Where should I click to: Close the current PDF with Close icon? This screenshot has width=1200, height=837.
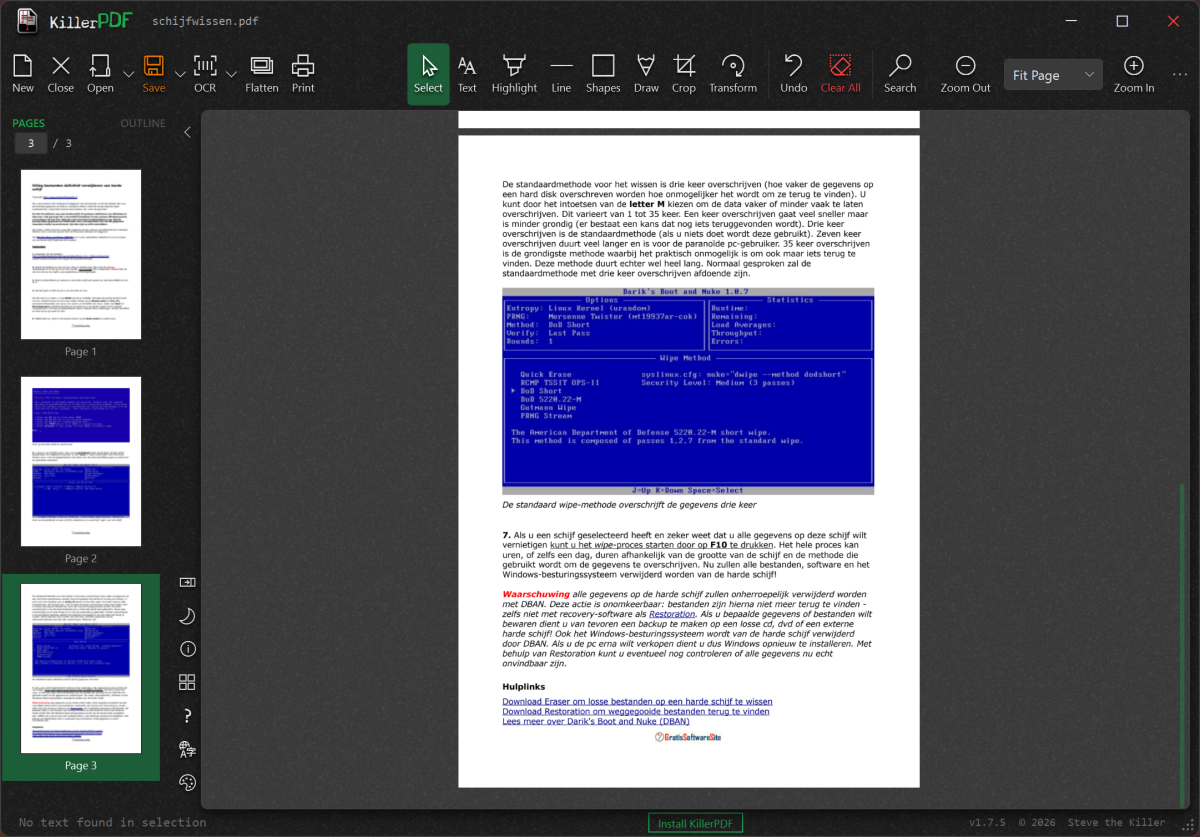pos(61,75)
